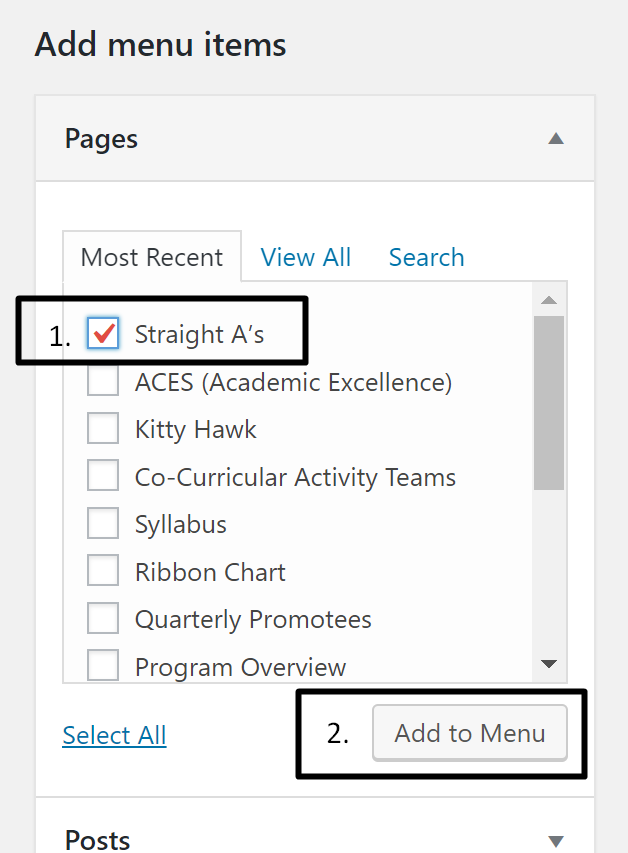Click the Posts panel heading
This screenshot has height=853, width=628.
[x=97, y=840]
